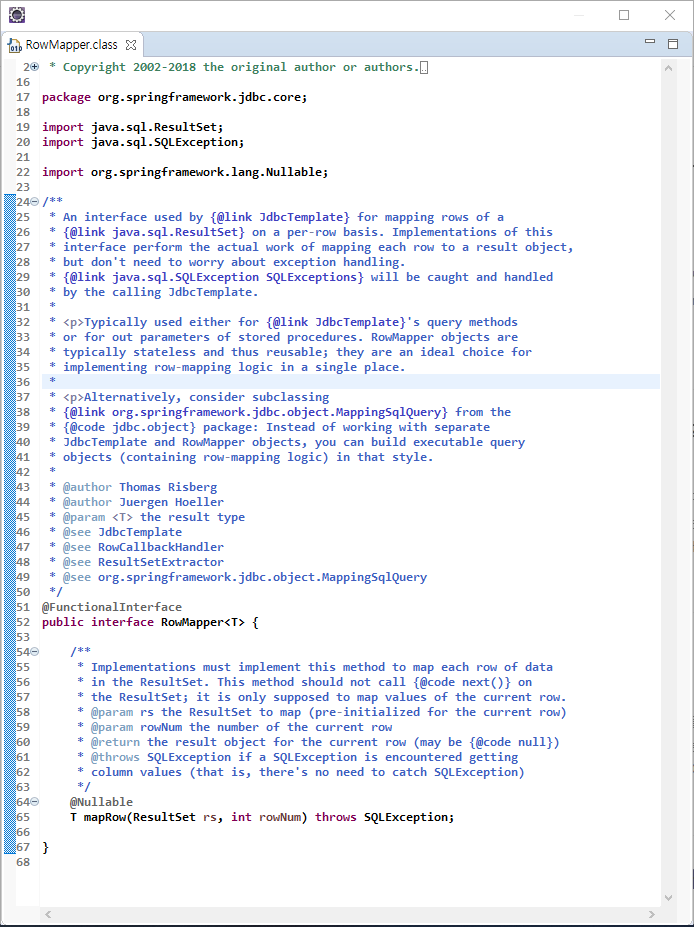This screenshot has width=694, height=927.
Task: Click 'throws' keyword on line 65
Action: [x=336, y=817]
